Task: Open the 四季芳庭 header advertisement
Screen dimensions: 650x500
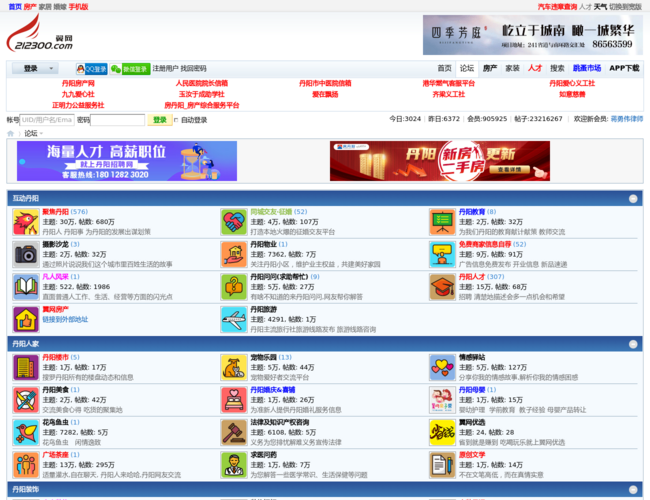Action: 533,35
